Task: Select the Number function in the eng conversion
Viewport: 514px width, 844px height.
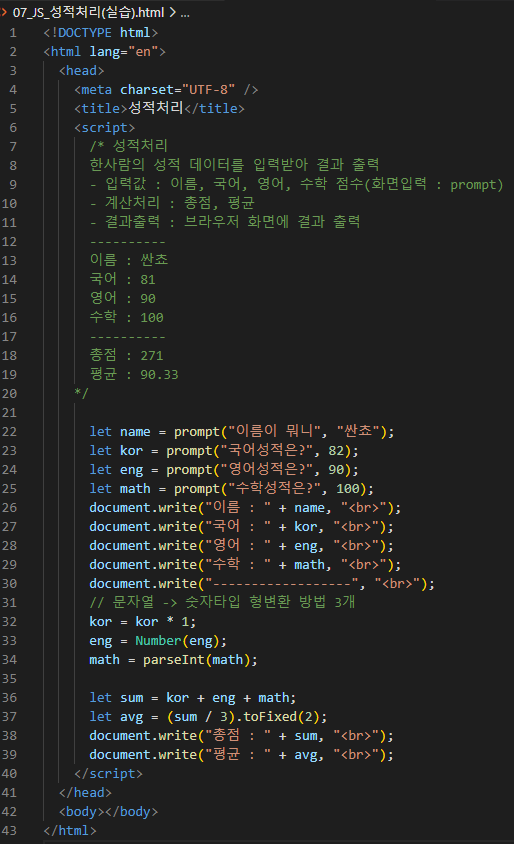Action: (158, 641)
